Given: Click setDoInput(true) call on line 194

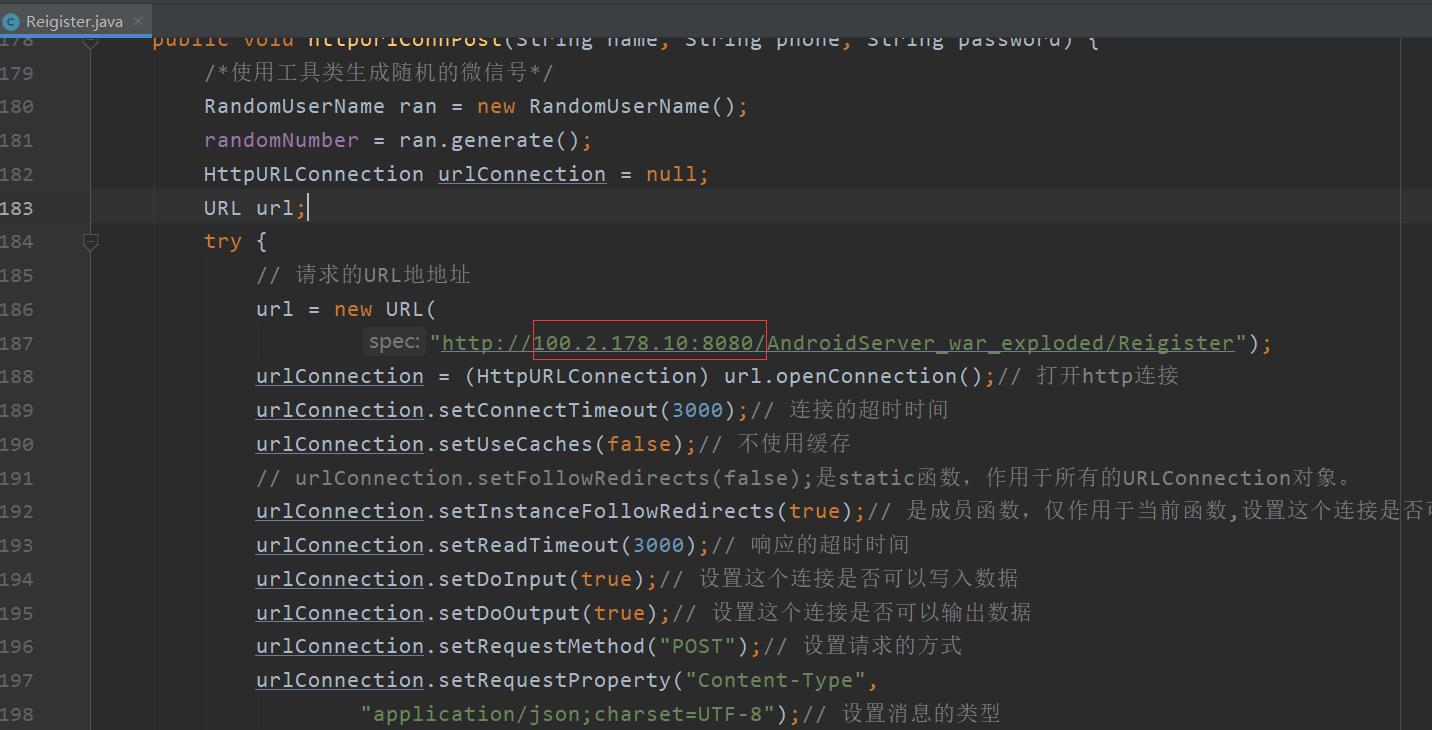Looking at the screenshot, I should tap(541, 579).
